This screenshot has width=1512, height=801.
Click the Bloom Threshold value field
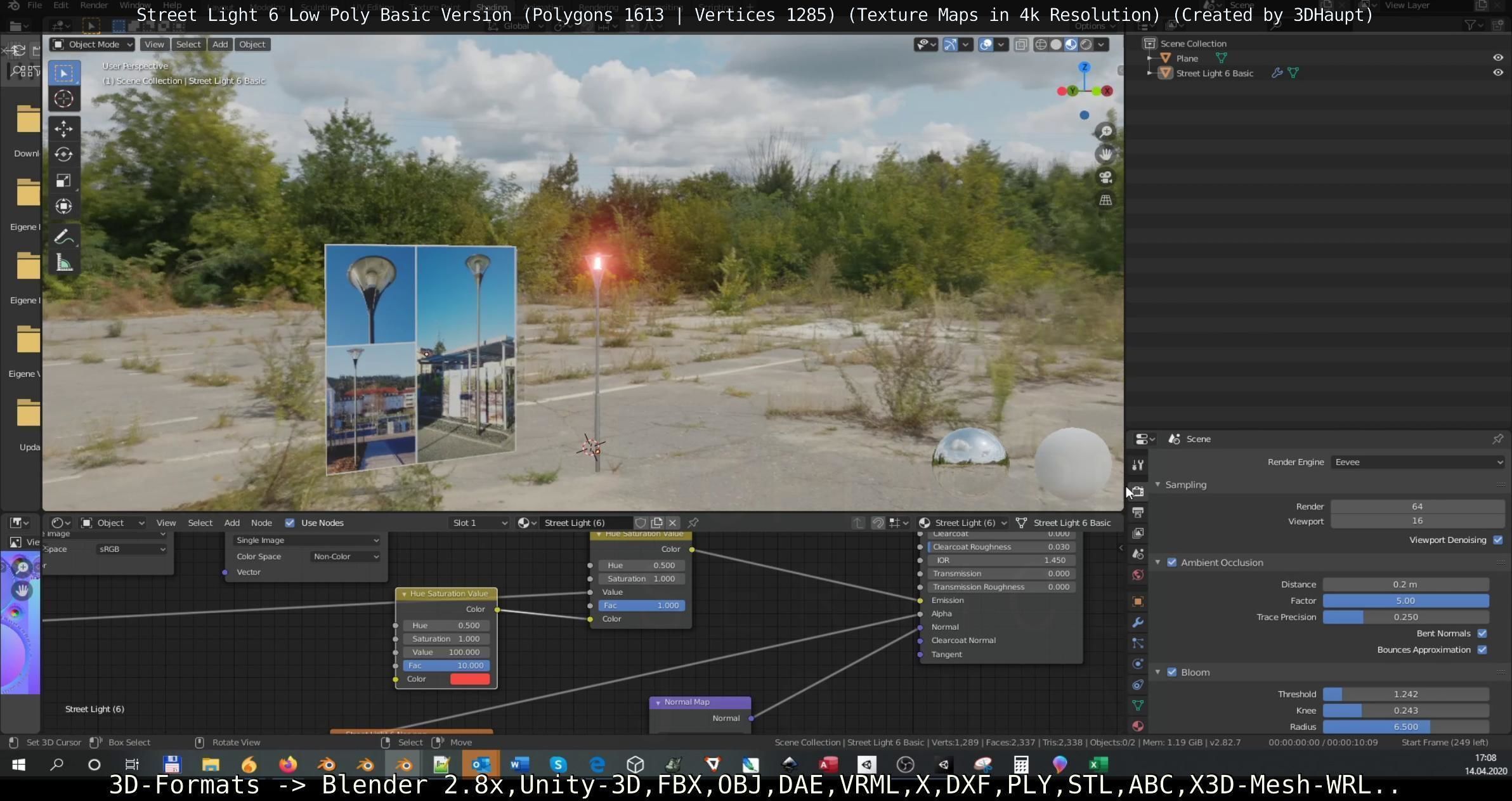[x=1405, y=694]
